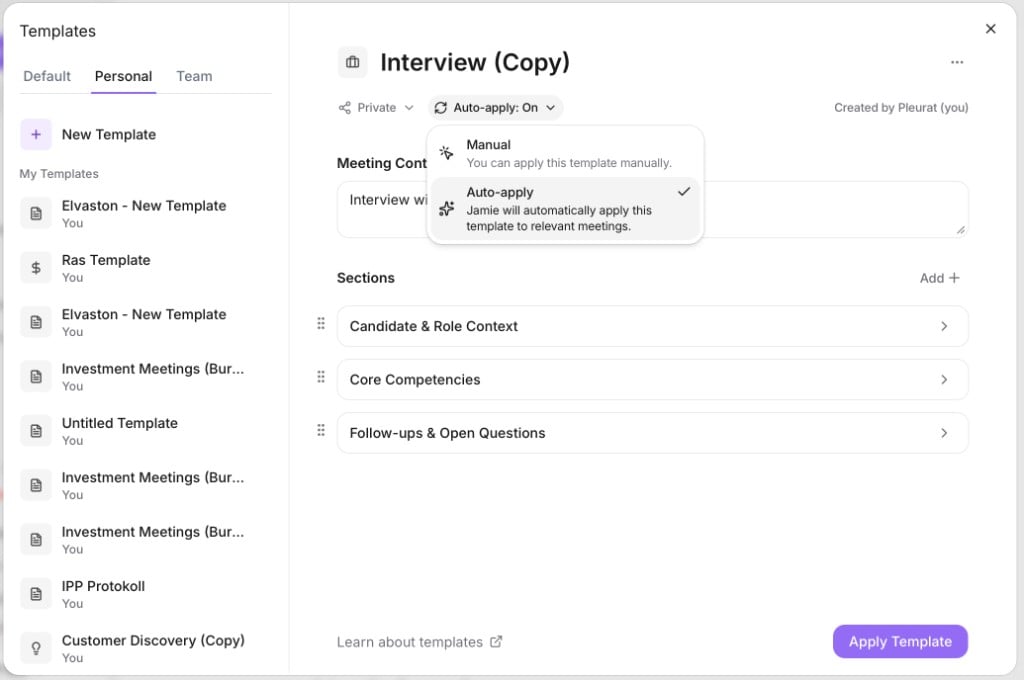The width and height of the screenshot is (1024, 680).
Task: Collapse the Auto-apply: On dropdown
Action: tap(496, 108)
